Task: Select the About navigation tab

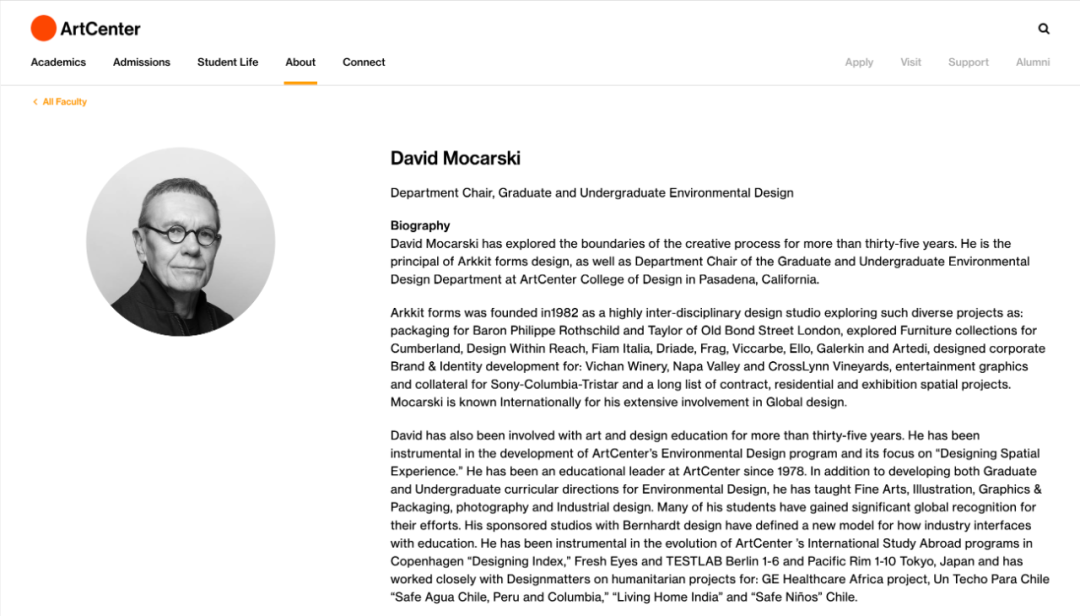Action: click(x=300, y=62)
